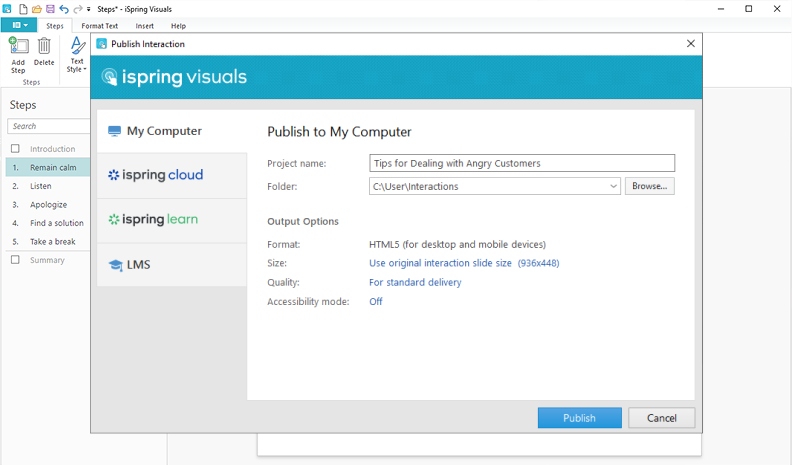Toggle the Introduction step checkbox

click(15, 149)
